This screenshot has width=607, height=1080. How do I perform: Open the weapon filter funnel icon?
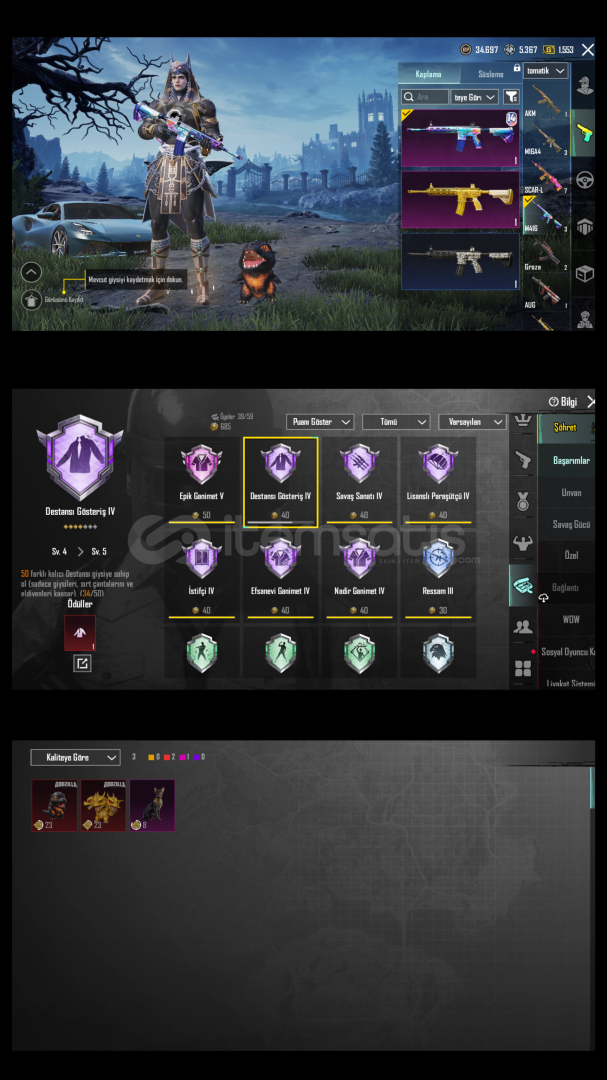(511, 97)
